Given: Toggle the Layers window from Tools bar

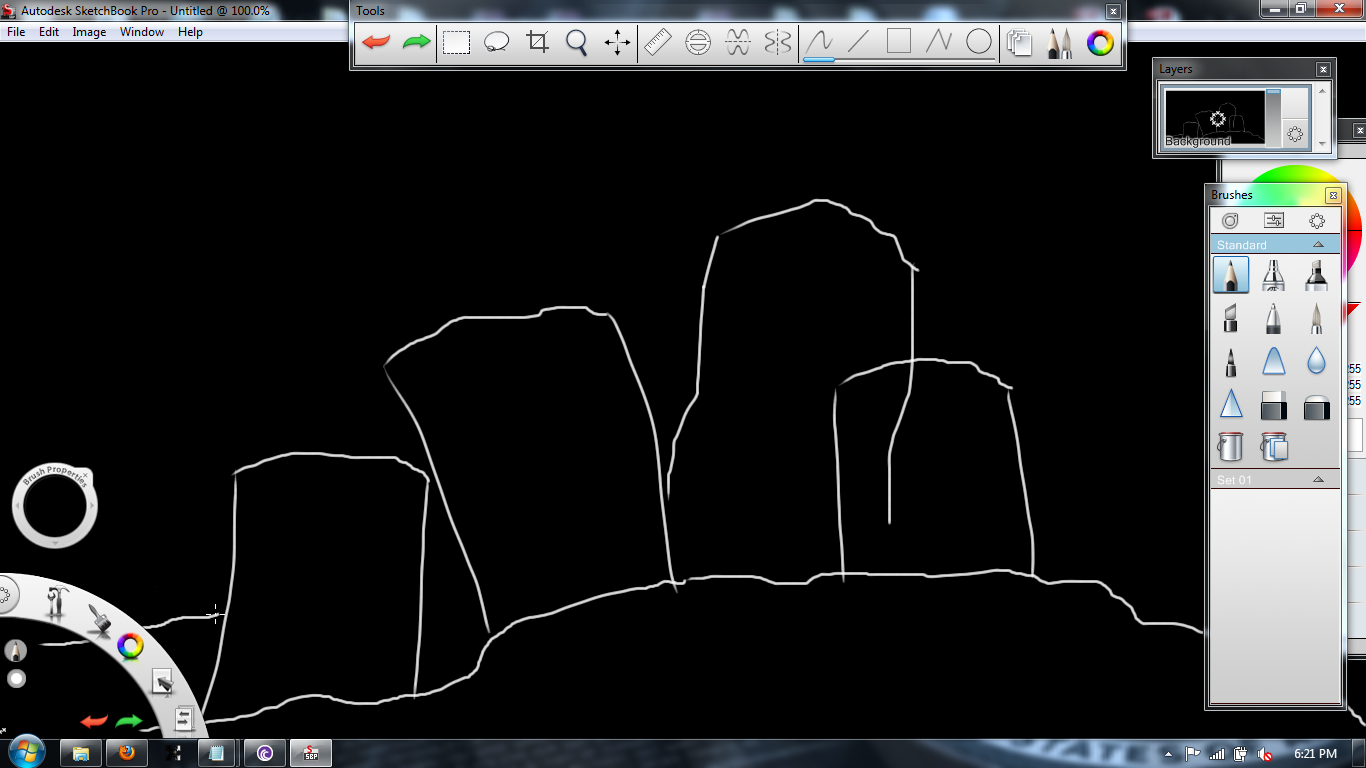Looking at the screenshot, I should [1020, 43].
